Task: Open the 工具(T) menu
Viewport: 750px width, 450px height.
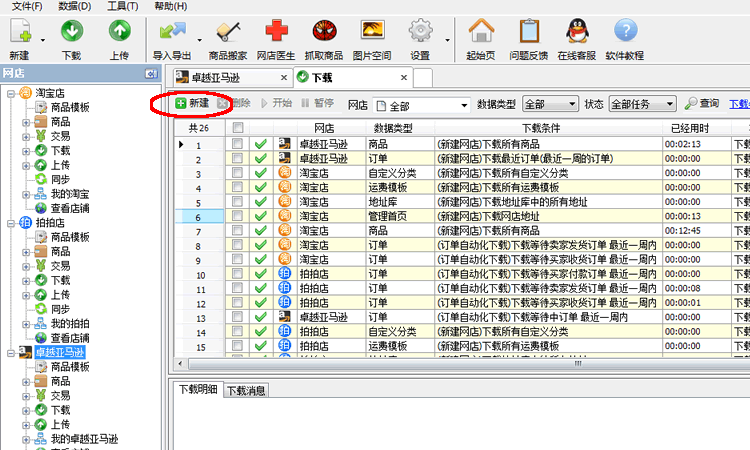Action: [122, 6]
